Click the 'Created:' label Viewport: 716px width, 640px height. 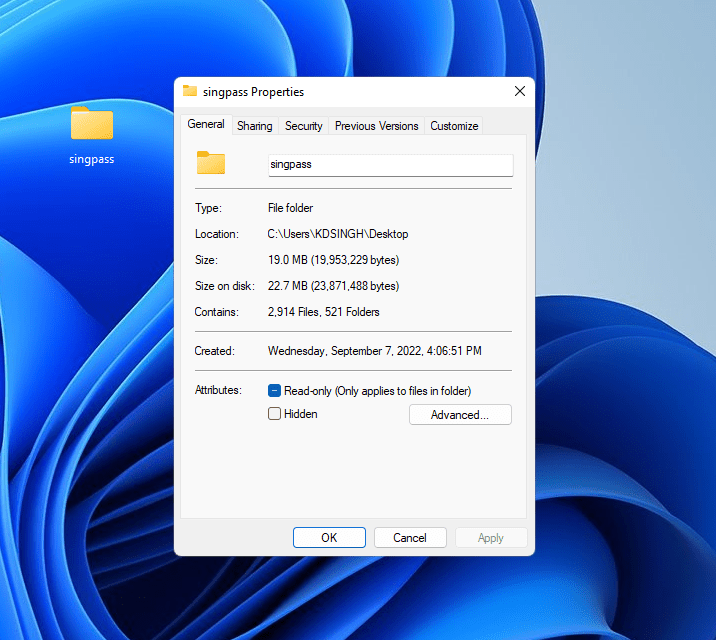click(x=215, y=351)
